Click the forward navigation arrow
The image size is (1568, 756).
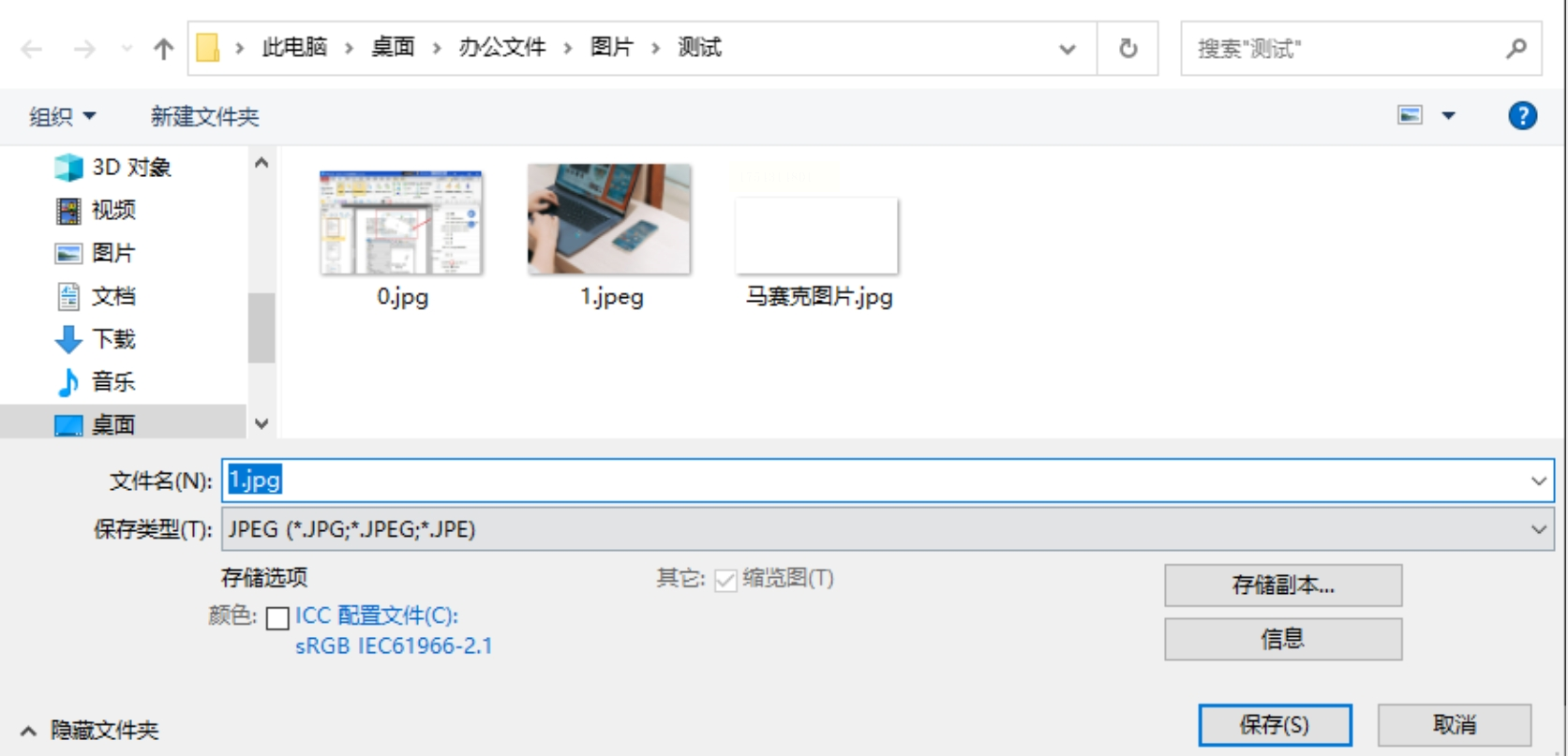click(84, 49)
